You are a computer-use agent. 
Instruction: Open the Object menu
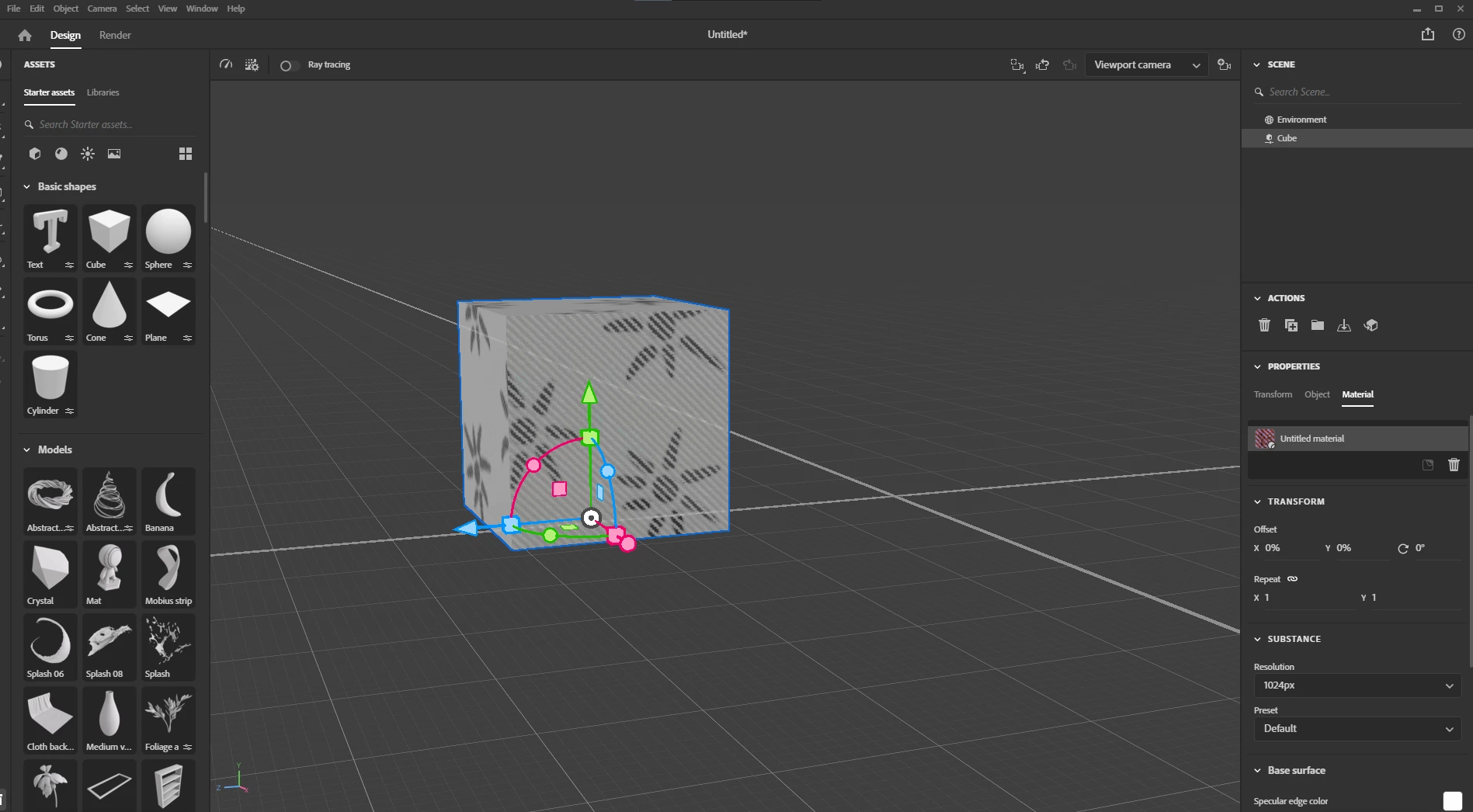click(66, 9)
